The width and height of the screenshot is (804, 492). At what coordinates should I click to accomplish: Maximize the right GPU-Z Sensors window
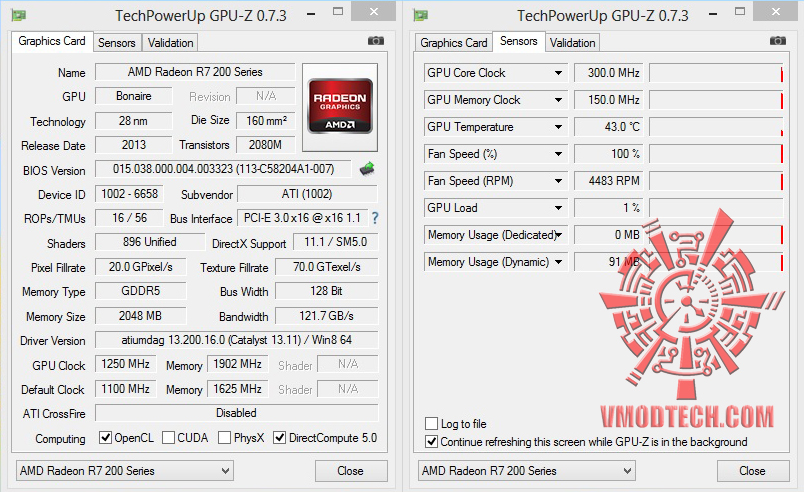click(739, 11)
